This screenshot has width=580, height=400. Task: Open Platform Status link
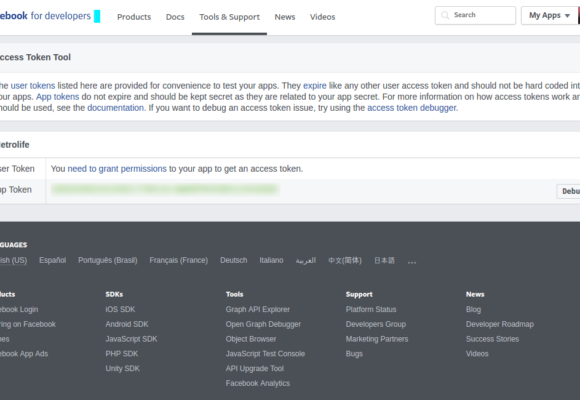point(371,309)
